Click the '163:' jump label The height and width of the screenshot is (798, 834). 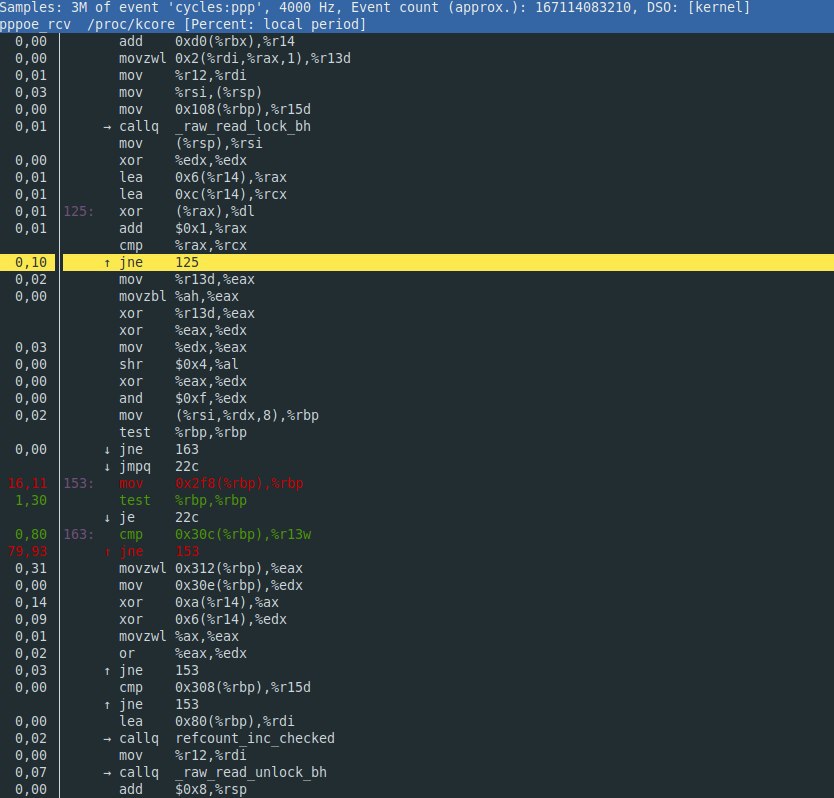tap(79, 534)
